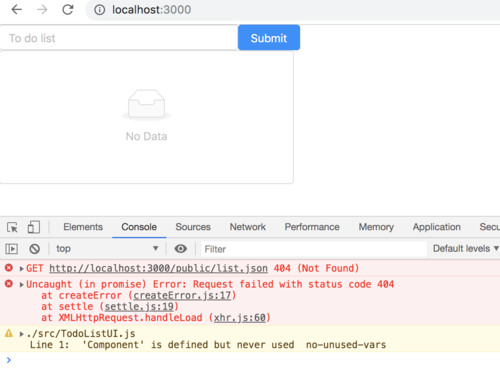Screen dimensions: 500x372
Task: Toggle the device toolbar icon
Action: pos(34,227)
